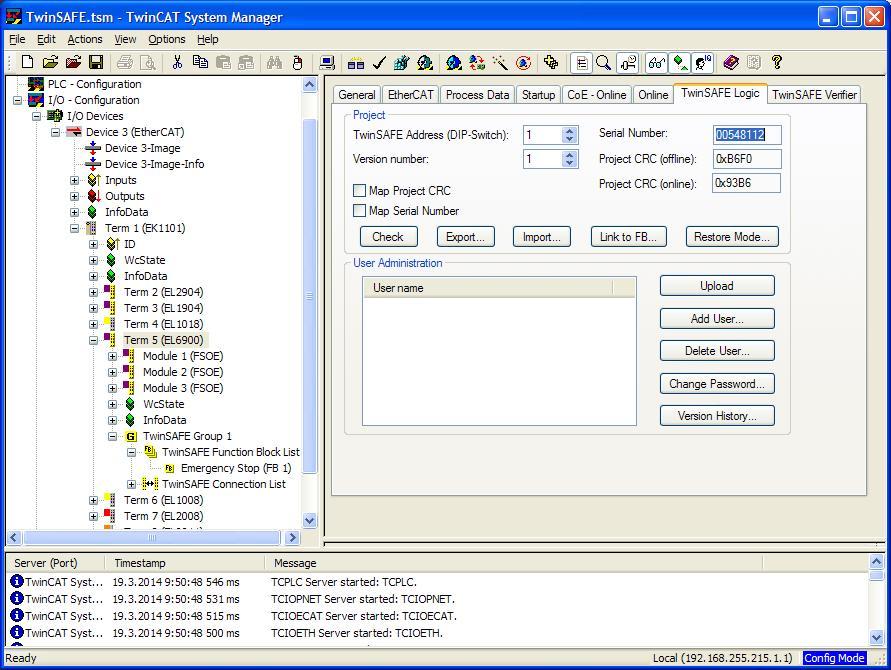
Task: Switch to the CoE - Online tab
Action: pyautogui.click(x=597, y=95)
